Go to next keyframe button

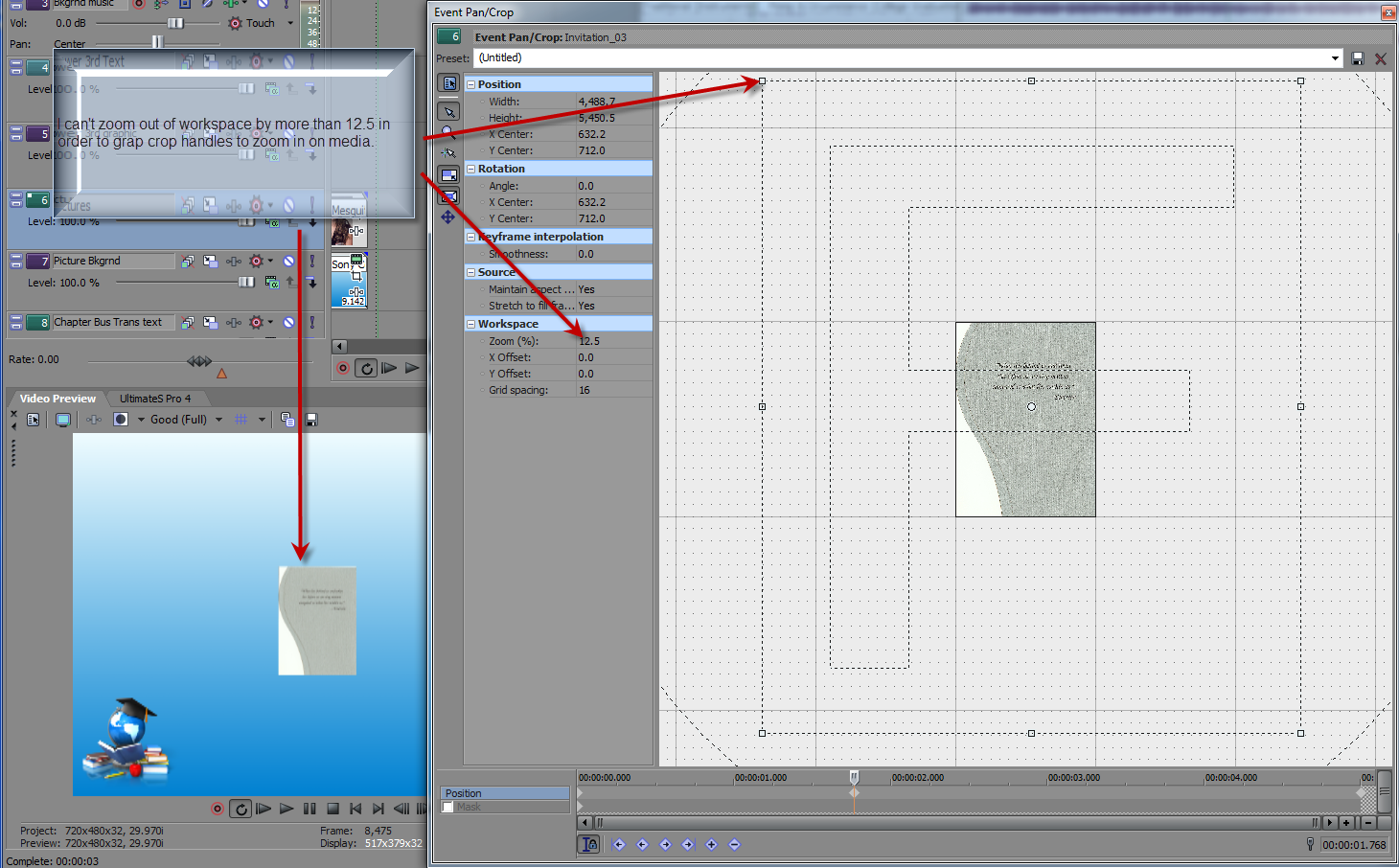coord(665,844)
